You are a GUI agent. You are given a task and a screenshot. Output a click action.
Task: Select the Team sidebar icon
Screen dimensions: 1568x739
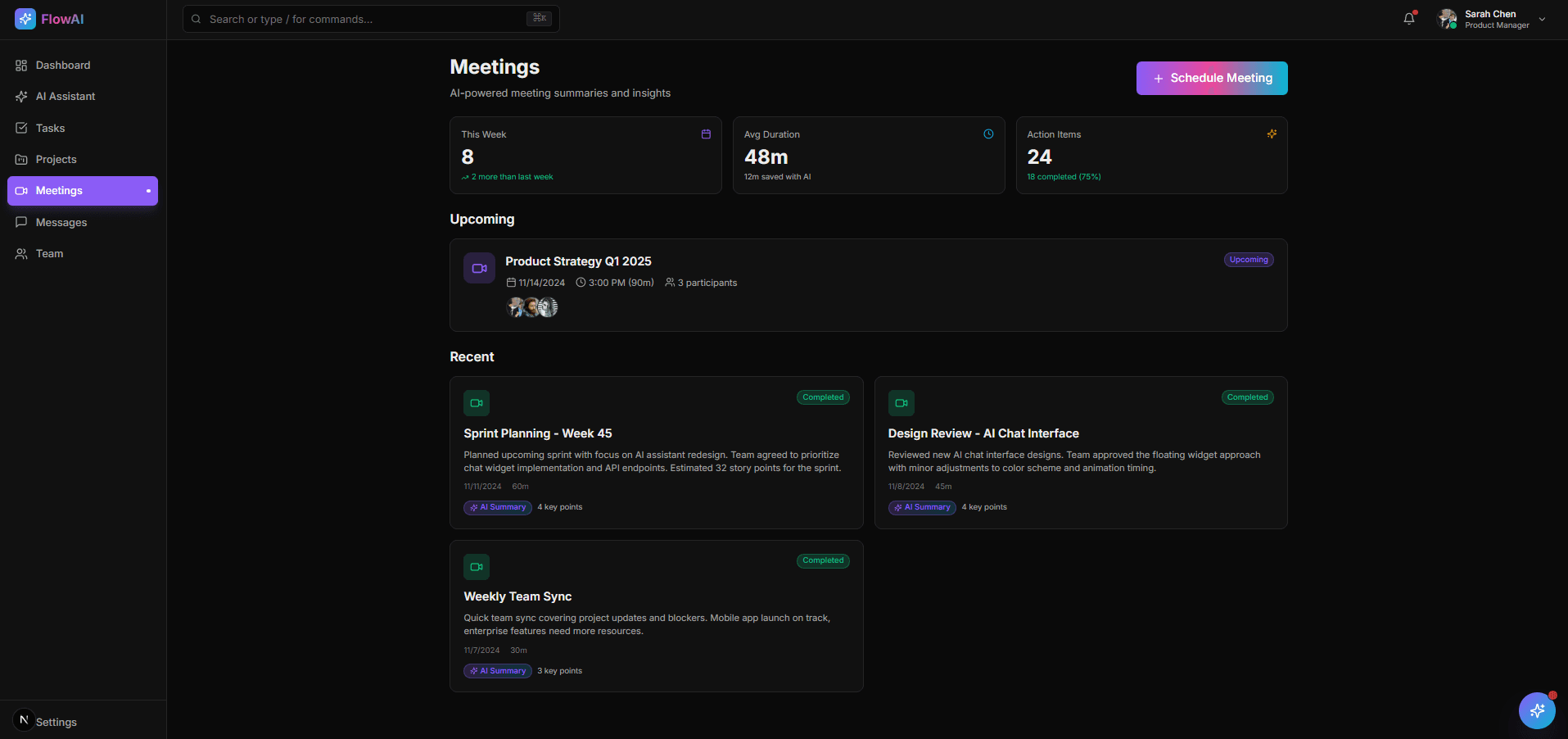20,253
